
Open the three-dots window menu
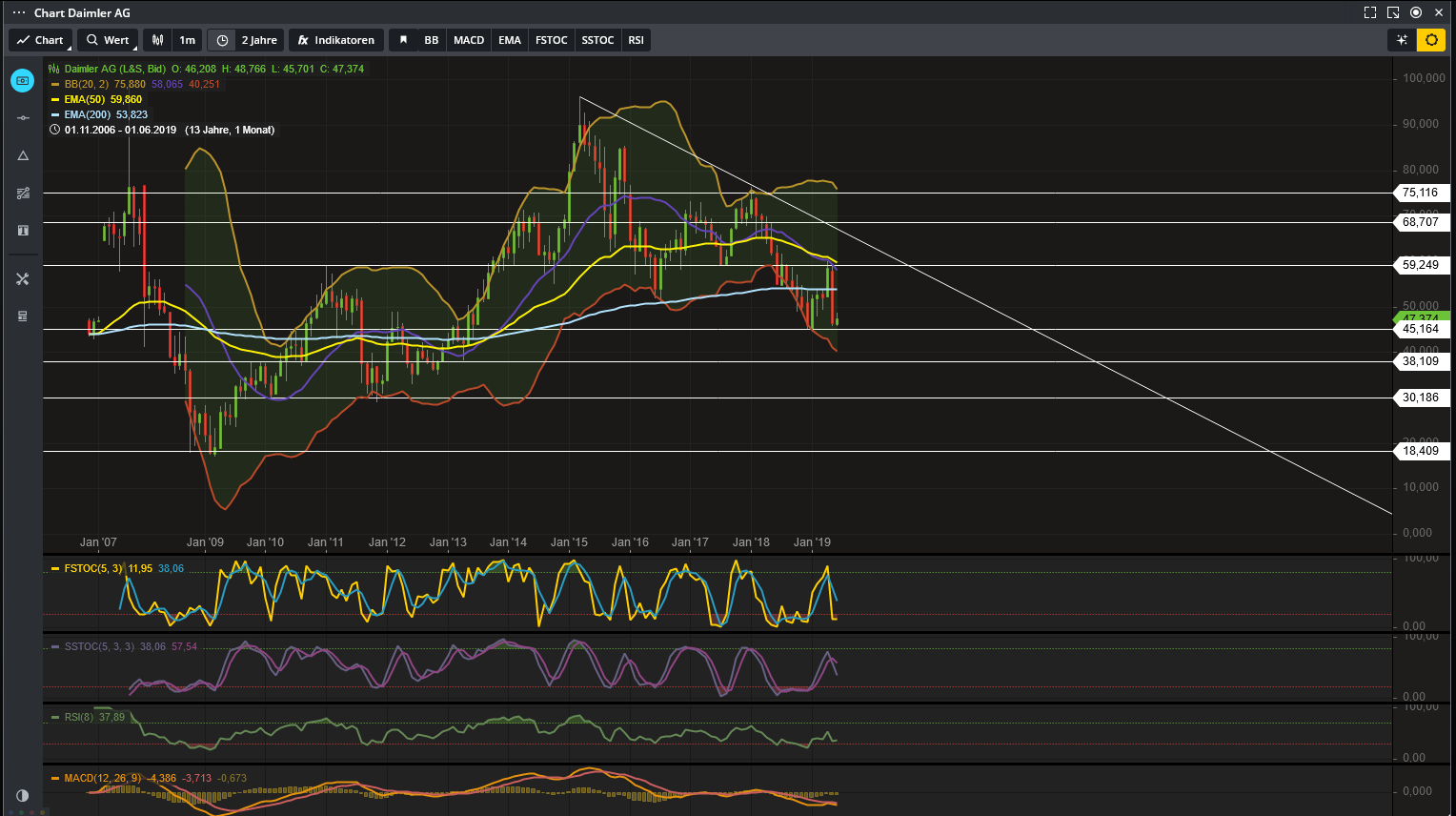pos(18,12)
